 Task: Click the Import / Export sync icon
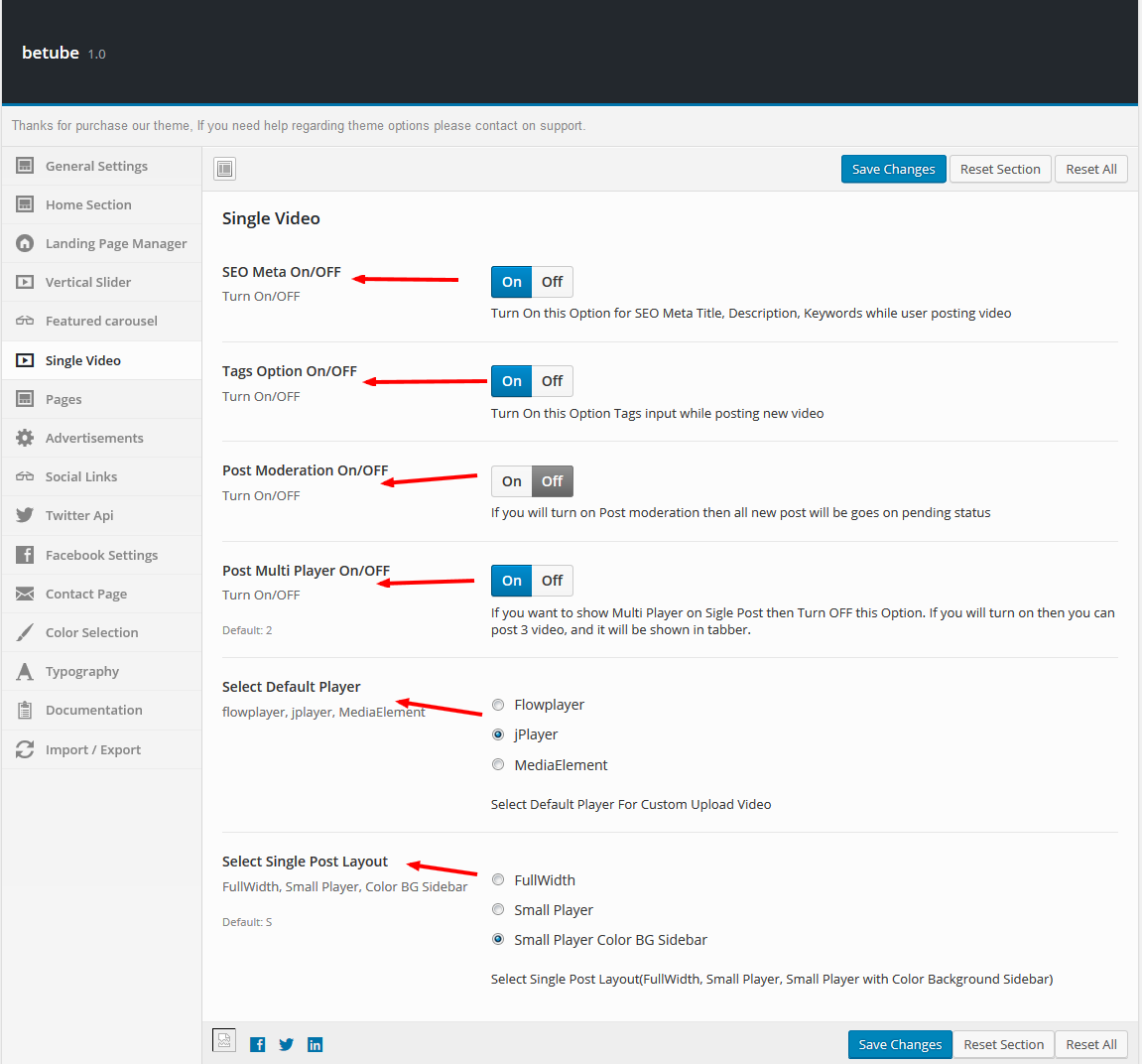[x=24, y=749]
